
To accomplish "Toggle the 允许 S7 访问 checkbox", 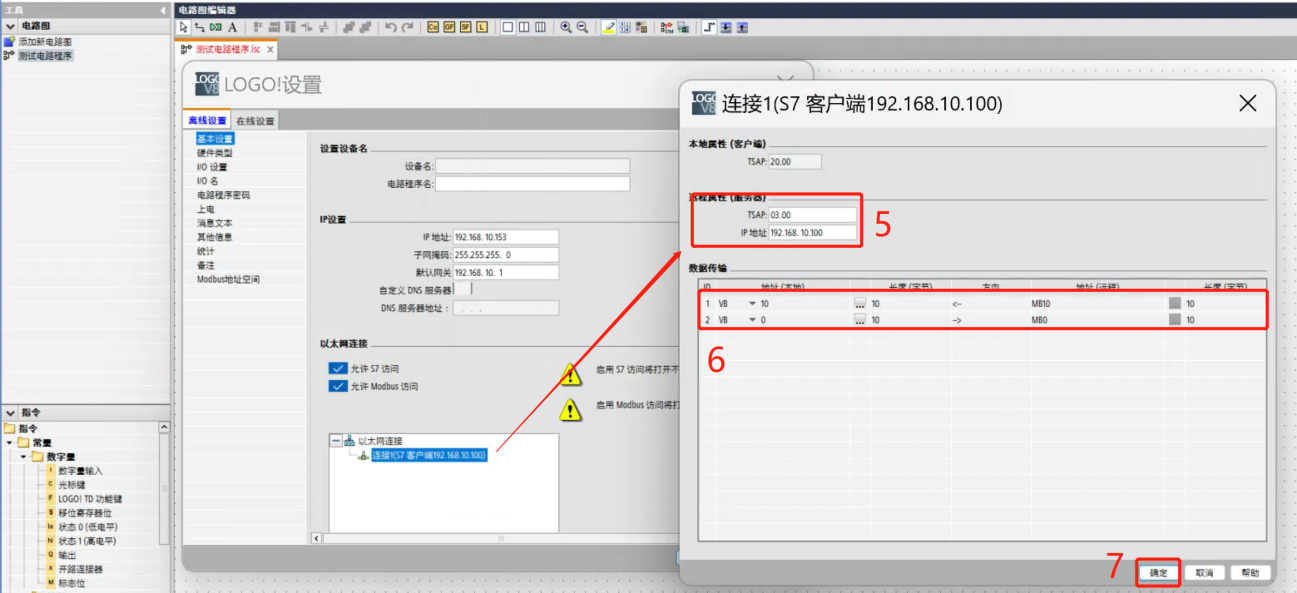I will coord(337,368).
